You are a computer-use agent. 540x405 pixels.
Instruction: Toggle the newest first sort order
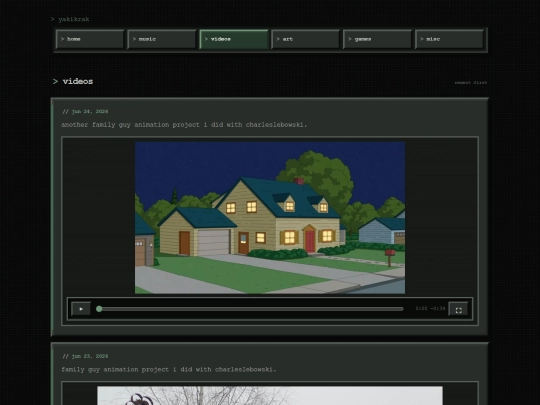(471, 83)
